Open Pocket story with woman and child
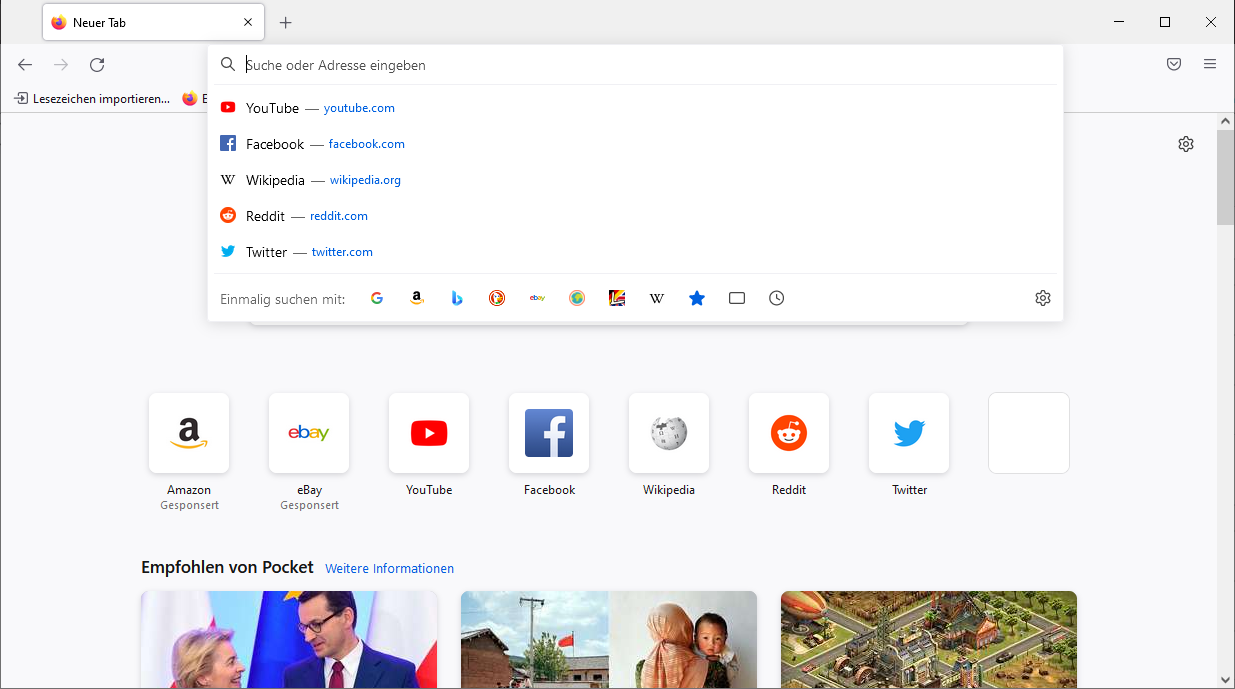The image size is (1235, 689). pos(609,640)
